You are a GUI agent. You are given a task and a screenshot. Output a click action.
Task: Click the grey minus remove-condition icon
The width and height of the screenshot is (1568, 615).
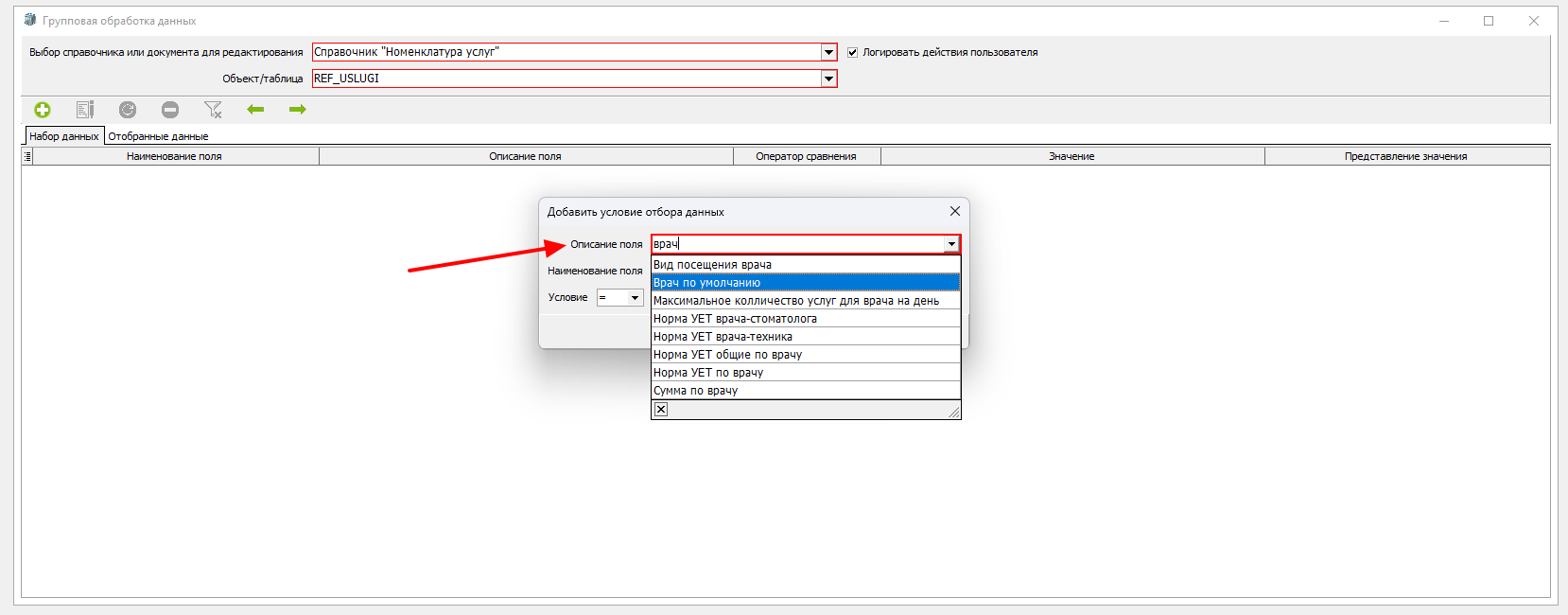click(170, 110)
